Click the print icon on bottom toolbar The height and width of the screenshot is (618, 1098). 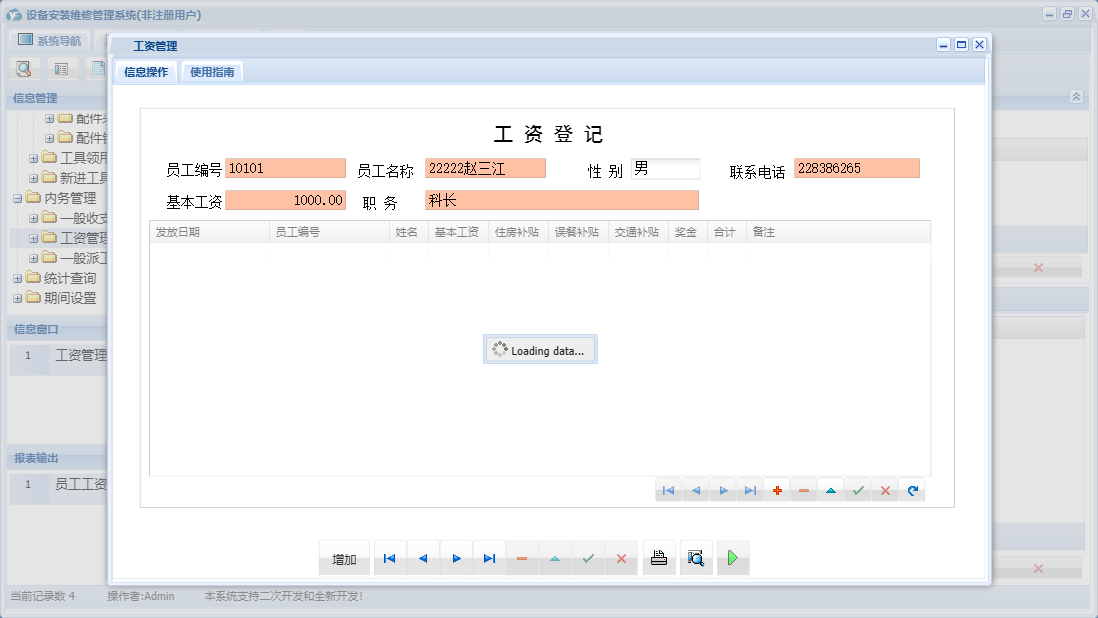pos(659,558)
